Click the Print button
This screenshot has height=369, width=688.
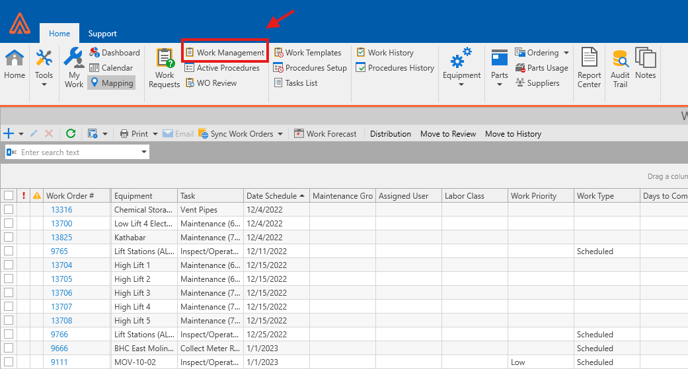tap(134, 134)
